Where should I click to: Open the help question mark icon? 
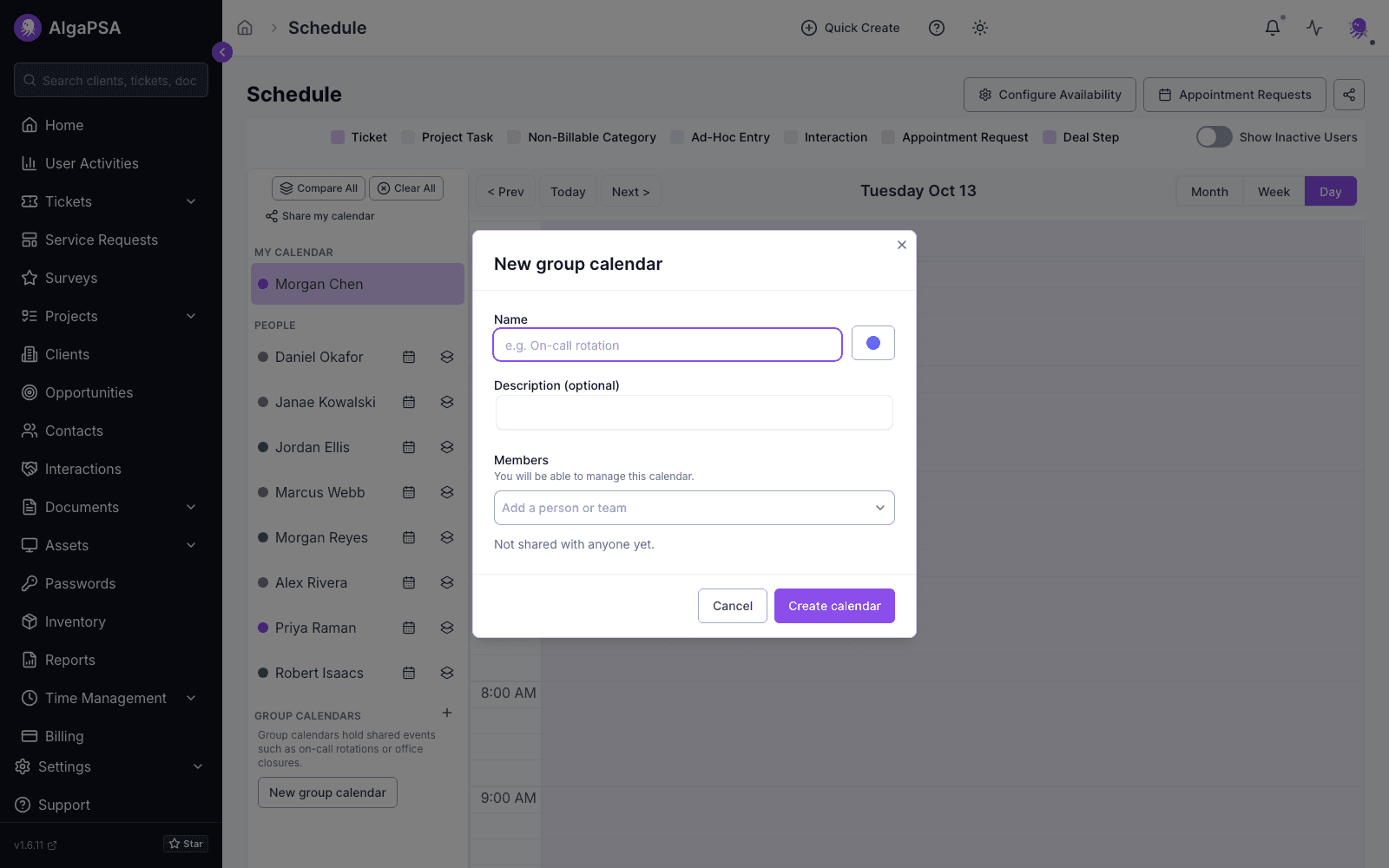coord(937,28)
